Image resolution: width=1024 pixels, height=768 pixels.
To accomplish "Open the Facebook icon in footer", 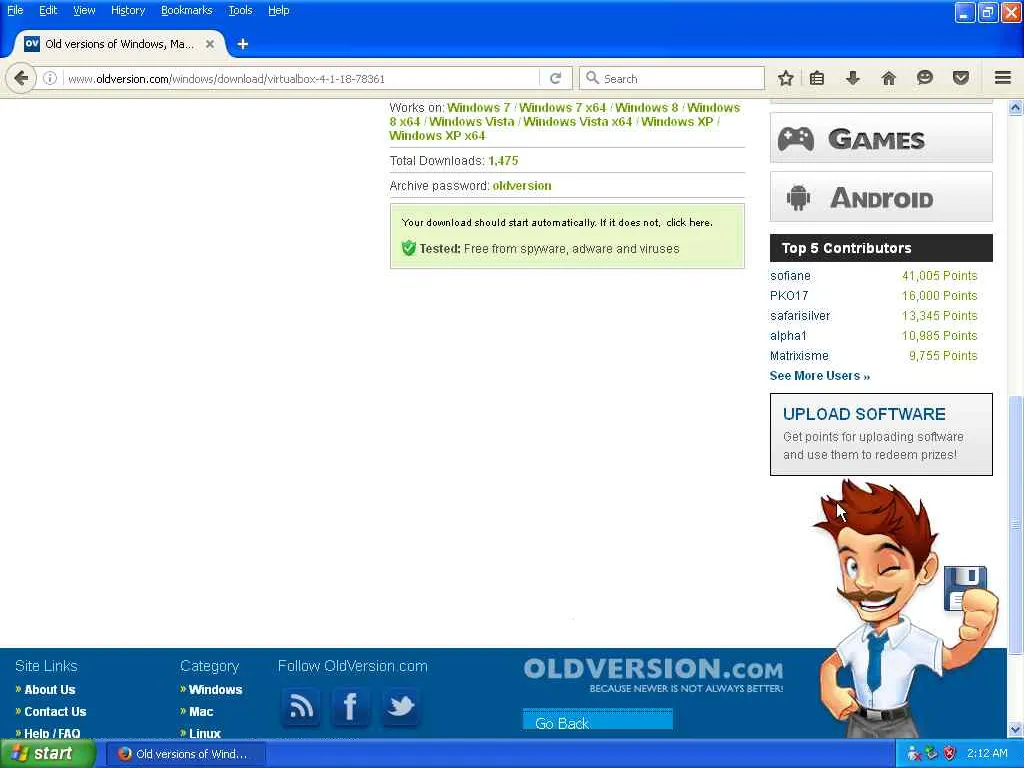I will click(350, 706).
